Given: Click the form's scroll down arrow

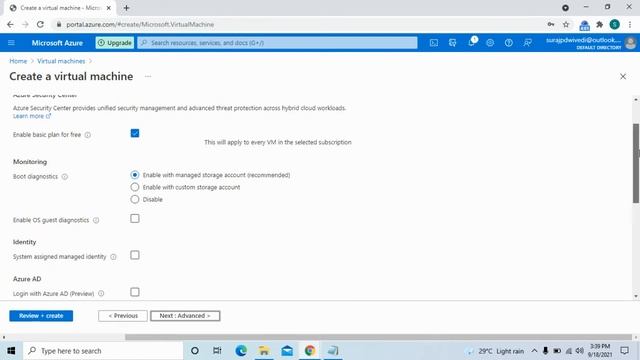Looking at the screenshot, I should 636,296.
